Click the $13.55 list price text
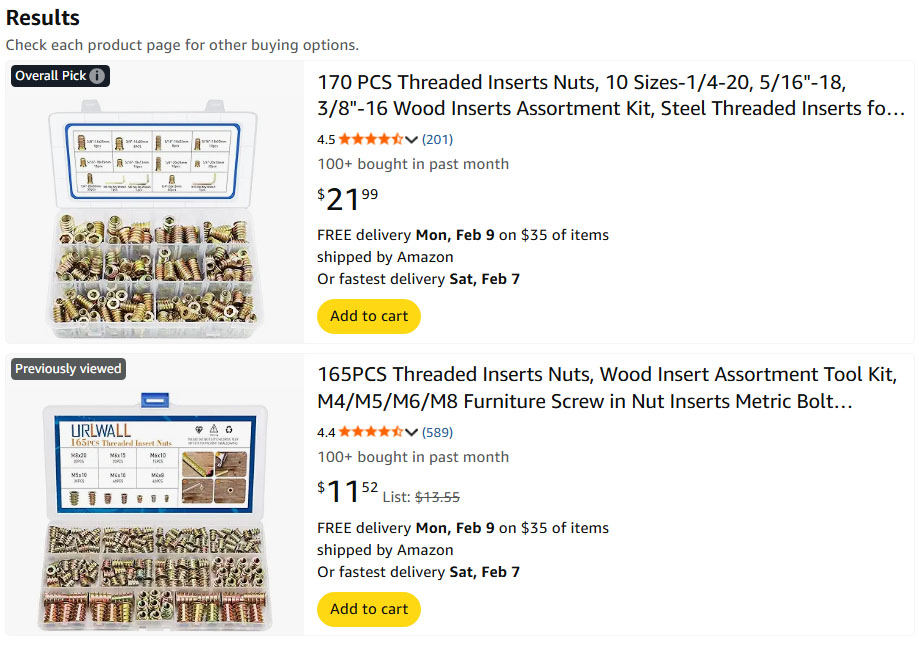 (437, 496)
